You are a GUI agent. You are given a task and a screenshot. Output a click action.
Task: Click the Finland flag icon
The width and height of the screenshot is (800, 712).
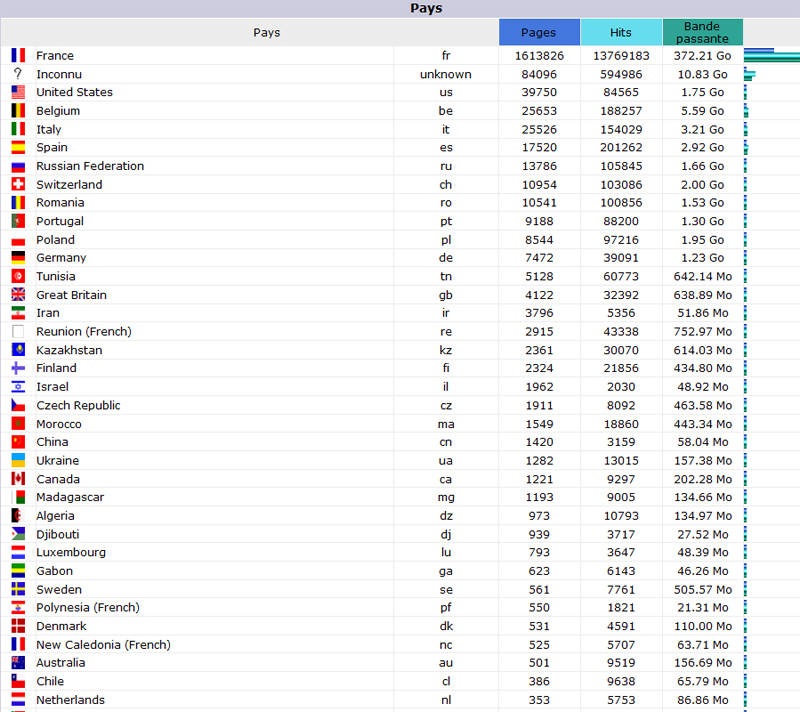click(x=18, y=368)
